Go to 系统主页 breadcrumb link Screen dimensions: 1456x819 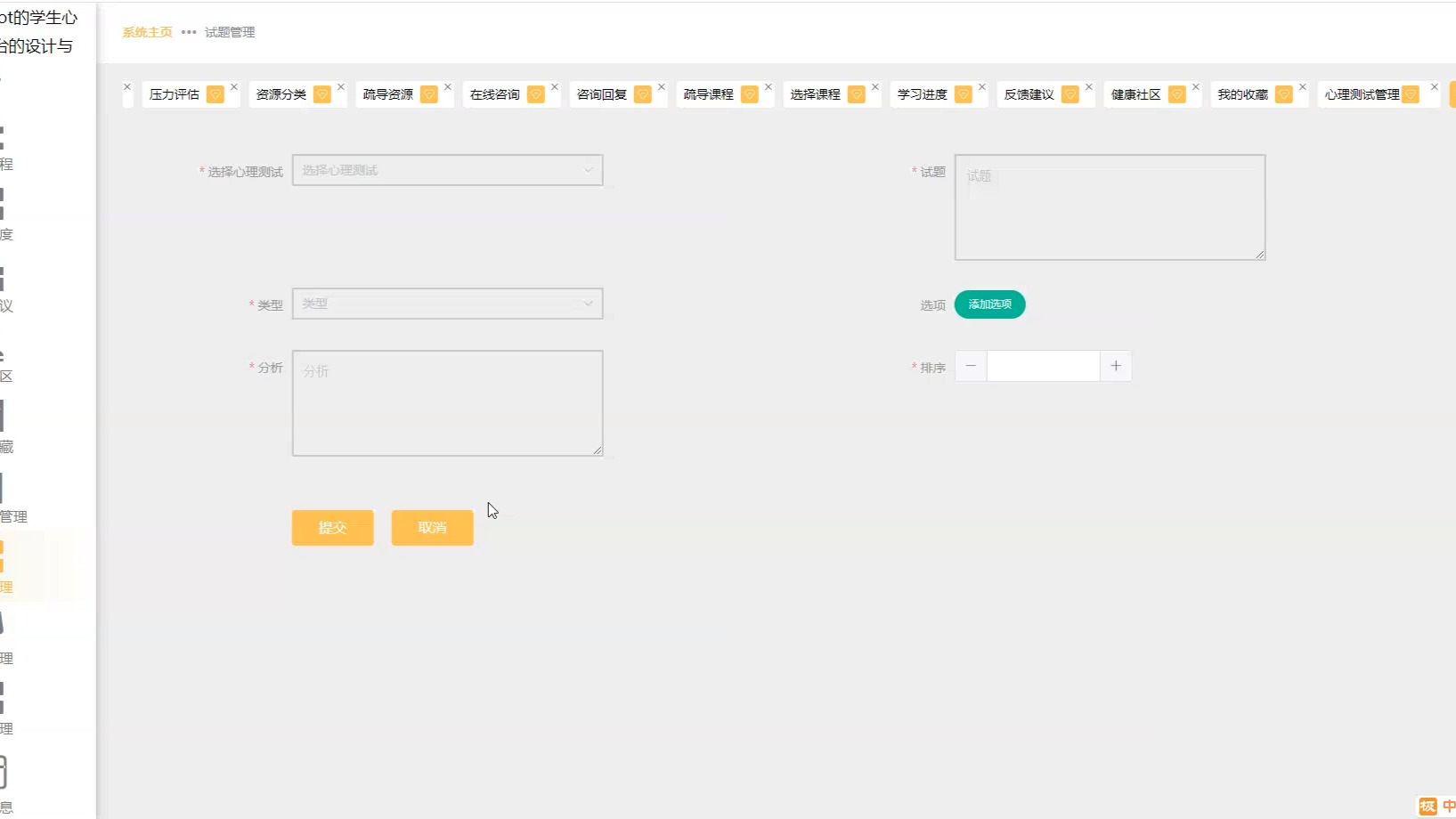pyautogui.click(x=148, y=32)
